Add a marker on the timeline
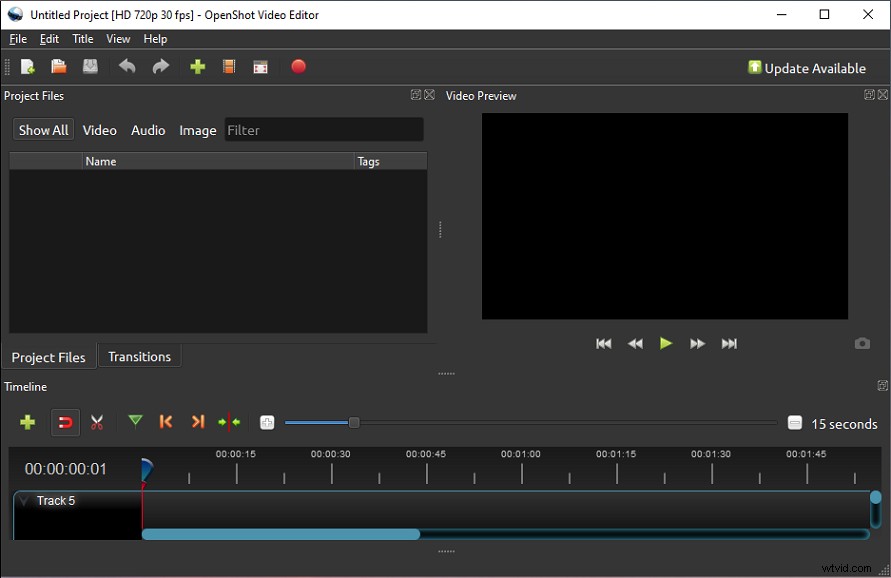891x578 pixels. click(x=135, y=422)
